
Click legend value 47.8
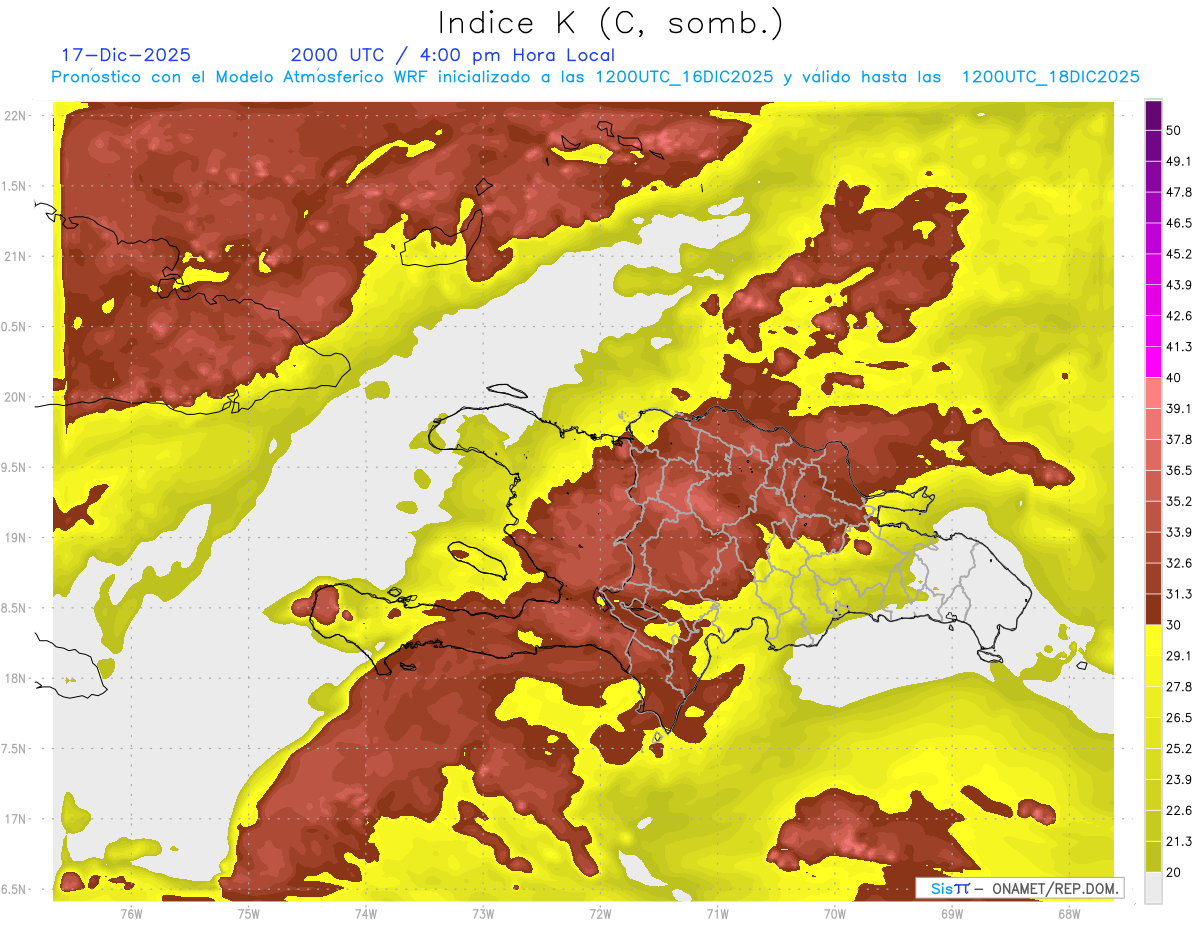click(1179, 192)
